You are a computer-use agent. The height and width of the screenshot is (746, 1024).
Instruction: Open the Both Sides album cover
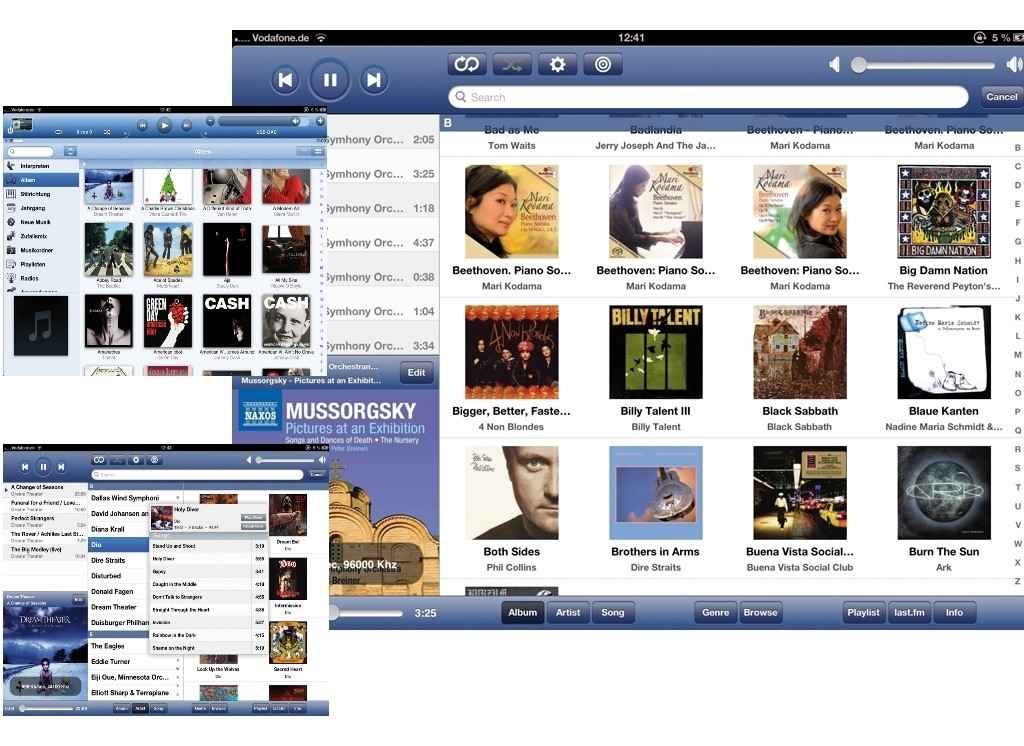click(511, 493)
